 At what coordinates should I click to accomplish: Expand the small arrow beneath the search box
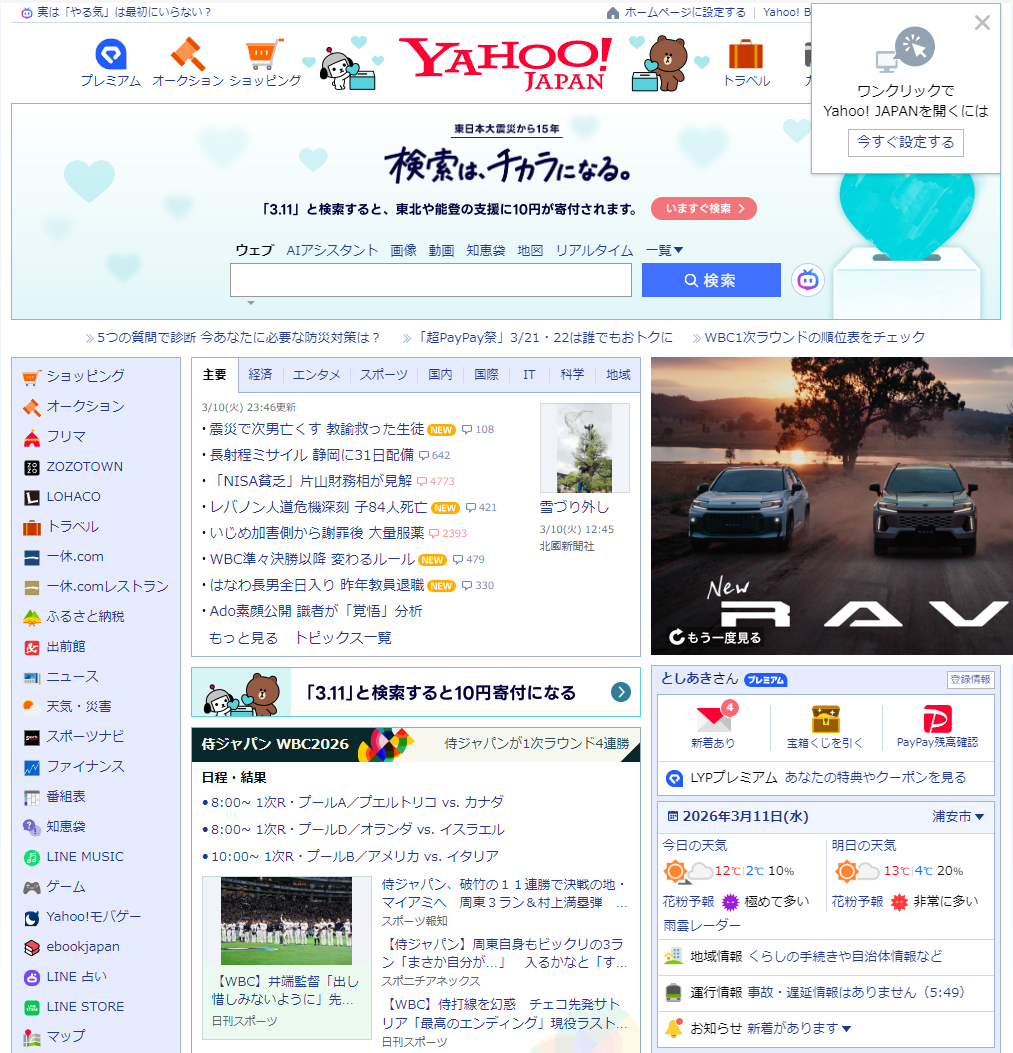(251, 302)
